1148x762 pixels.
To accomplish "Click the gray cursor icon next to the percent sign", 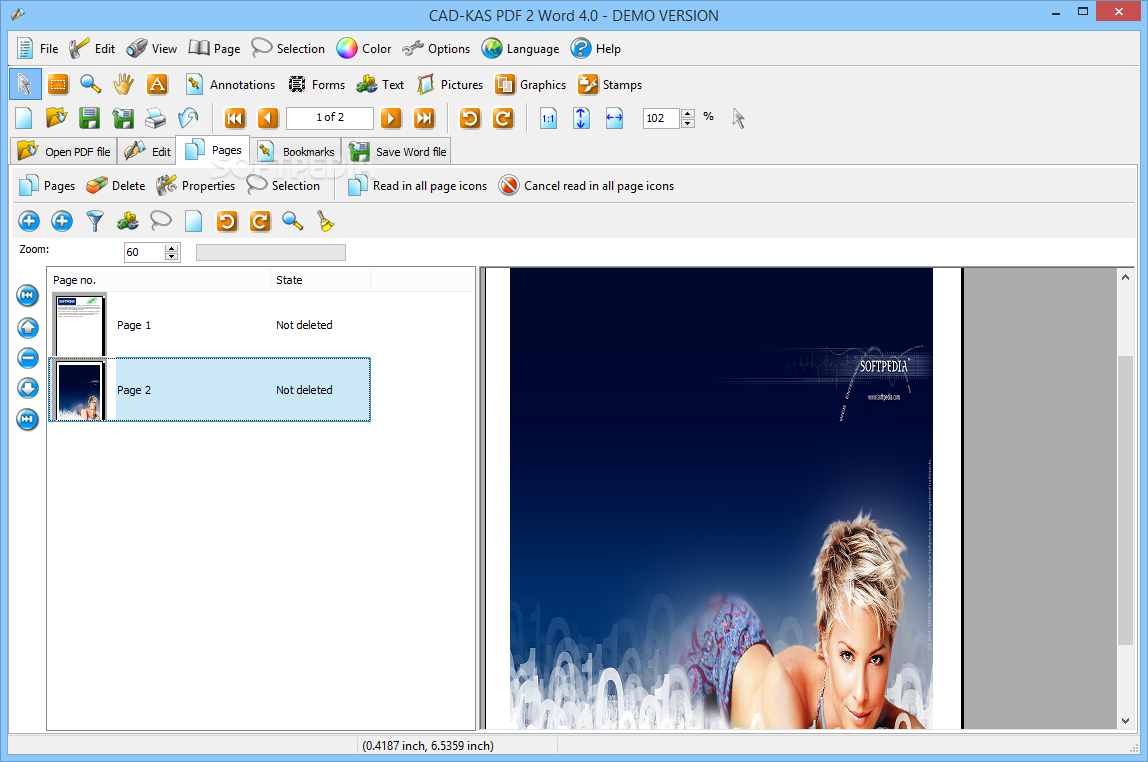I will point(738,118).
